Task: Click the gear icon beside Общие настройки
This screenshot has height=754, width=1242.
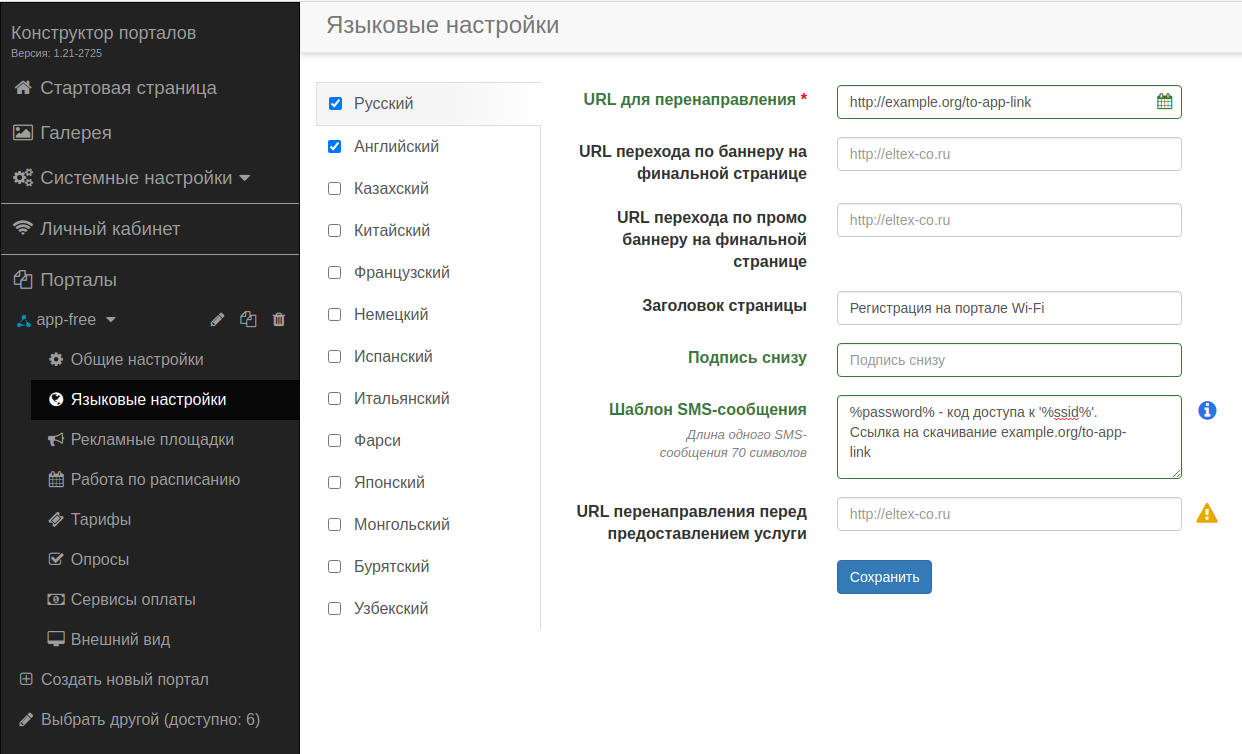Action: 56,360
